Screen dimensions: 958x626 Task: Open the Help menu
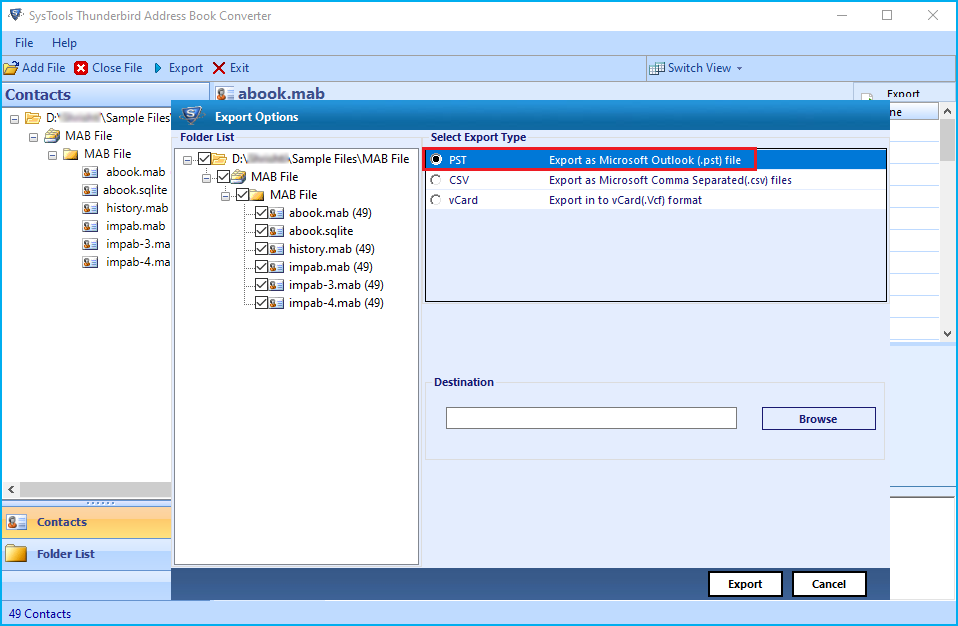(64, 43)
